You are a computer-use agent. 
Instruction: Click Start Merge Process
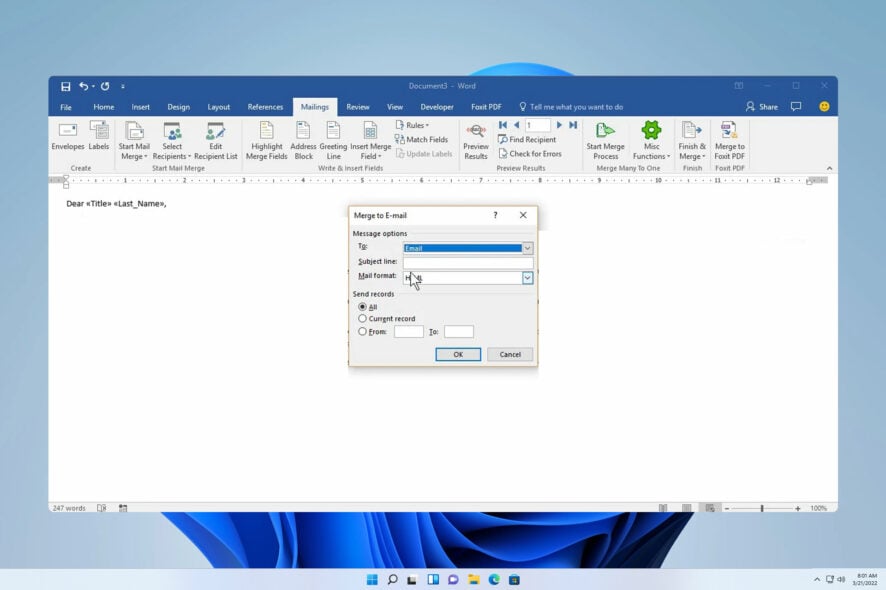pos(605,141)
